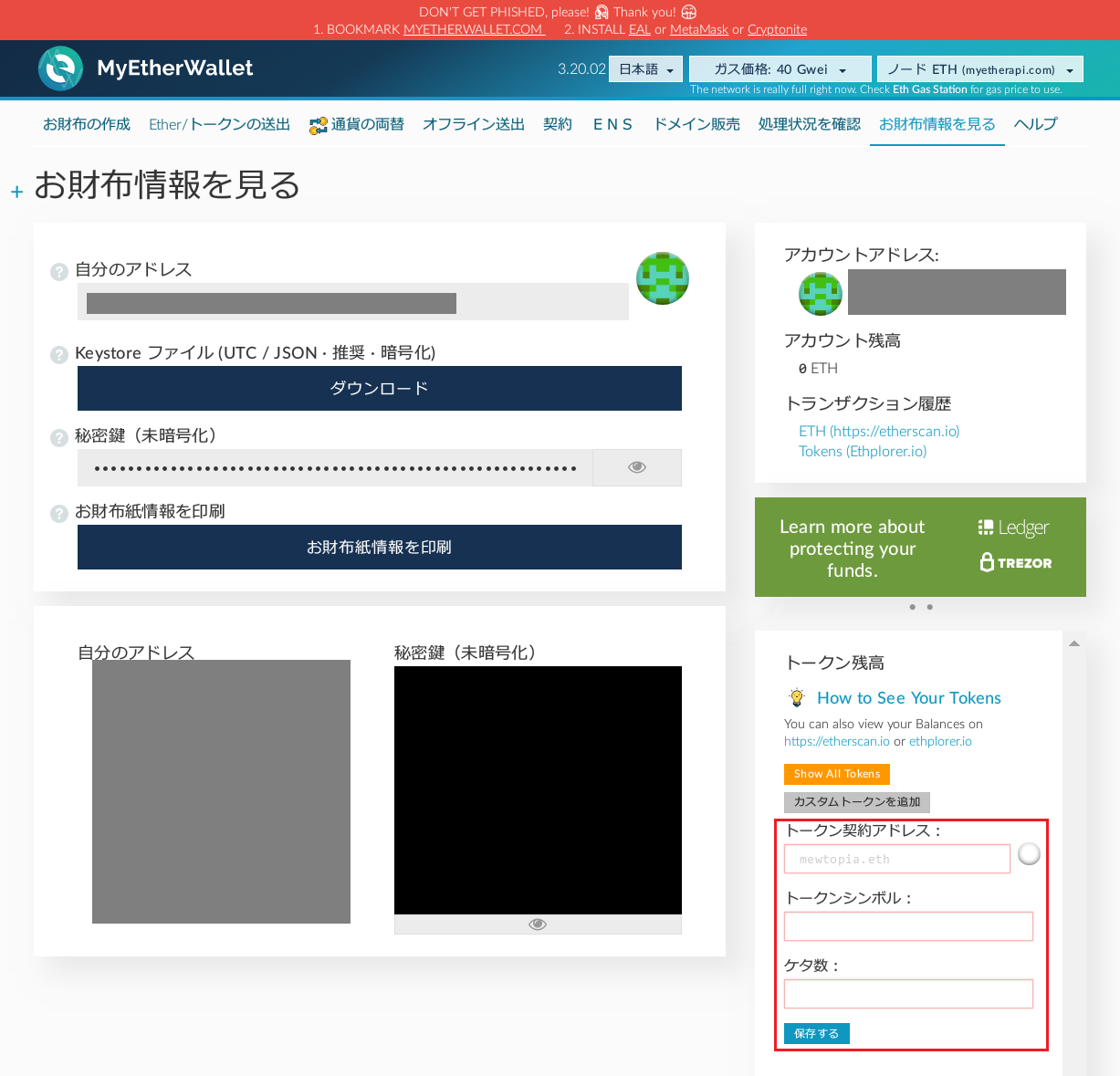Viewport: 1120px width, 1076px height.
Task: Click the お財布紙情報を印刷 button
Action: click(x=380, y=548)
